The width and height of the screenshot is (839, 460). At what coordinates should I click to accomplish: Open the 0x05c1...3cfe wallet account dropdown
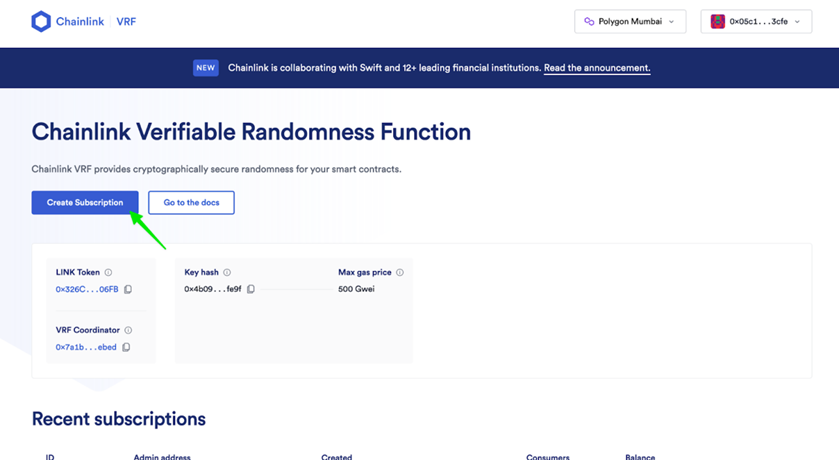coord(756,21)
